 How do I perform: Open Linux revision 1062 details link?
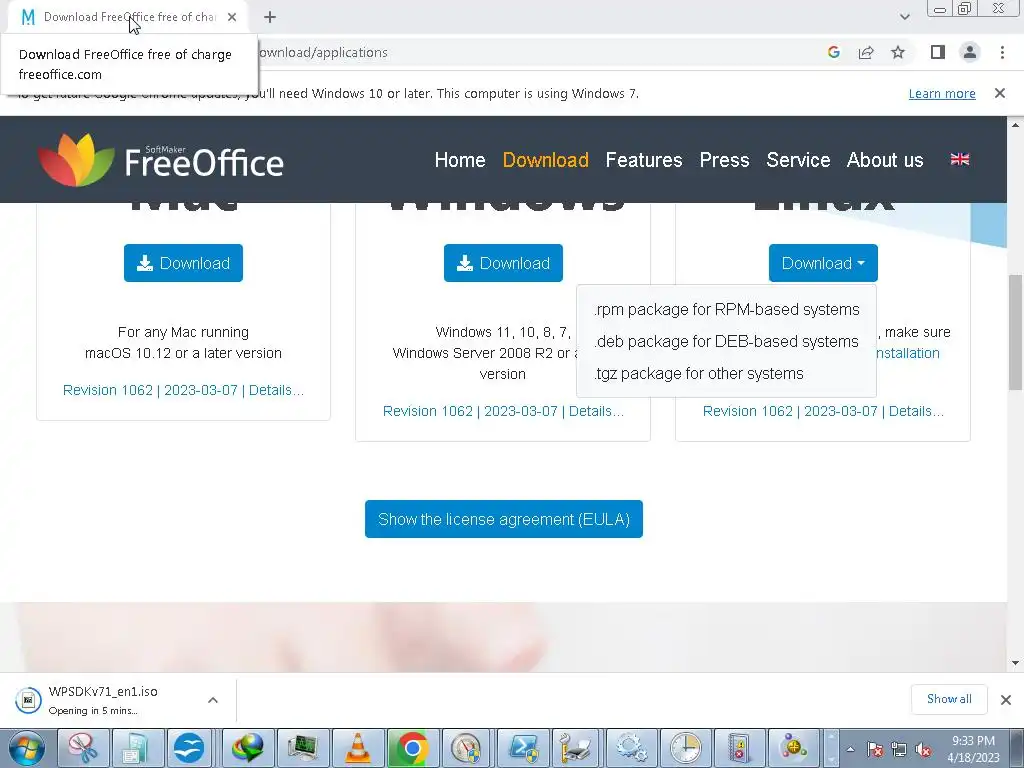coord(824,411)
